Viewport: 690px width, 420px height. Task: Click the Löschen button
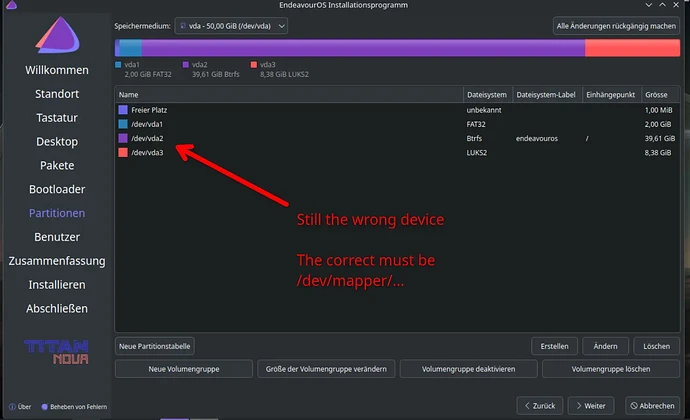pos(657,346)
